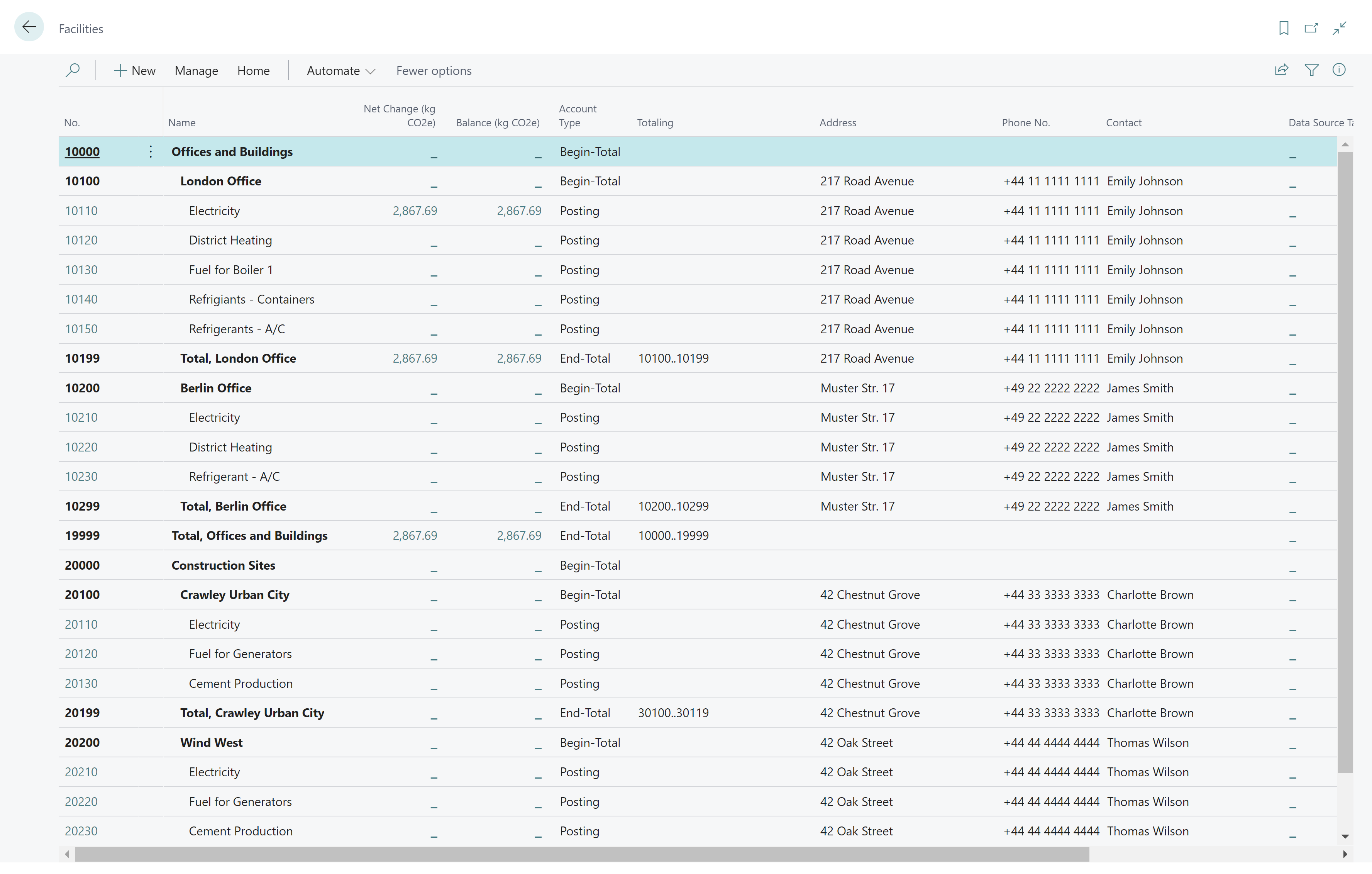
Task: Click the Address column header
Action: pos(838,122)
